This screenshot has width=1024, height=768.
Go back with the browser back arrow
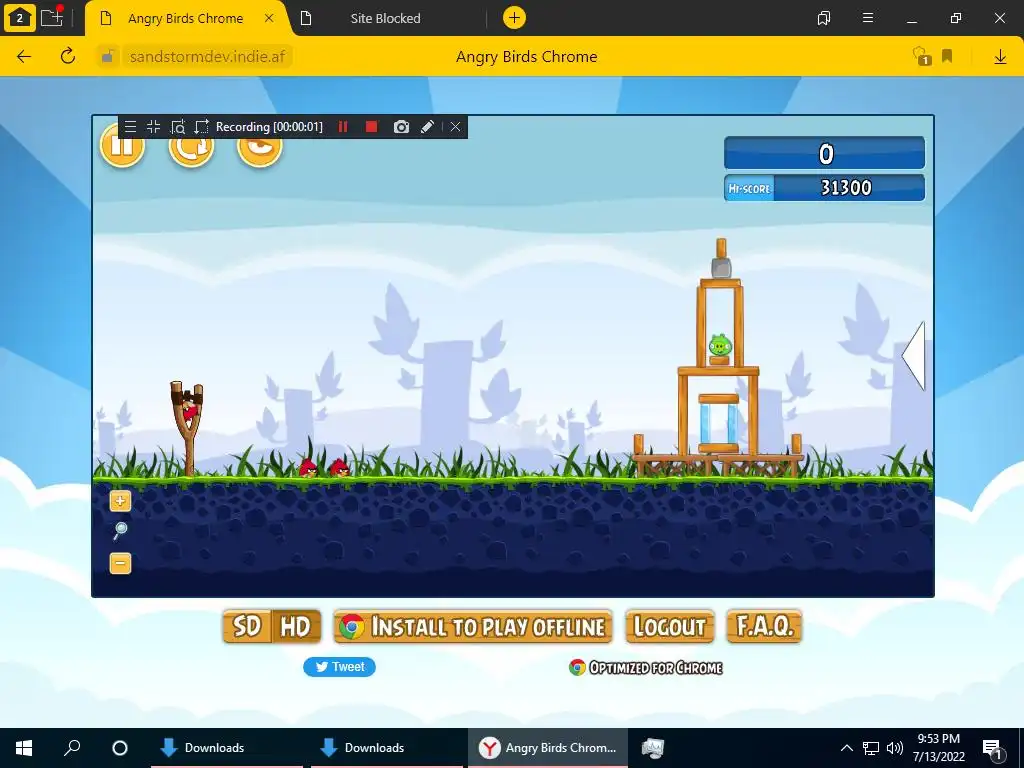(x=24, y=57)
